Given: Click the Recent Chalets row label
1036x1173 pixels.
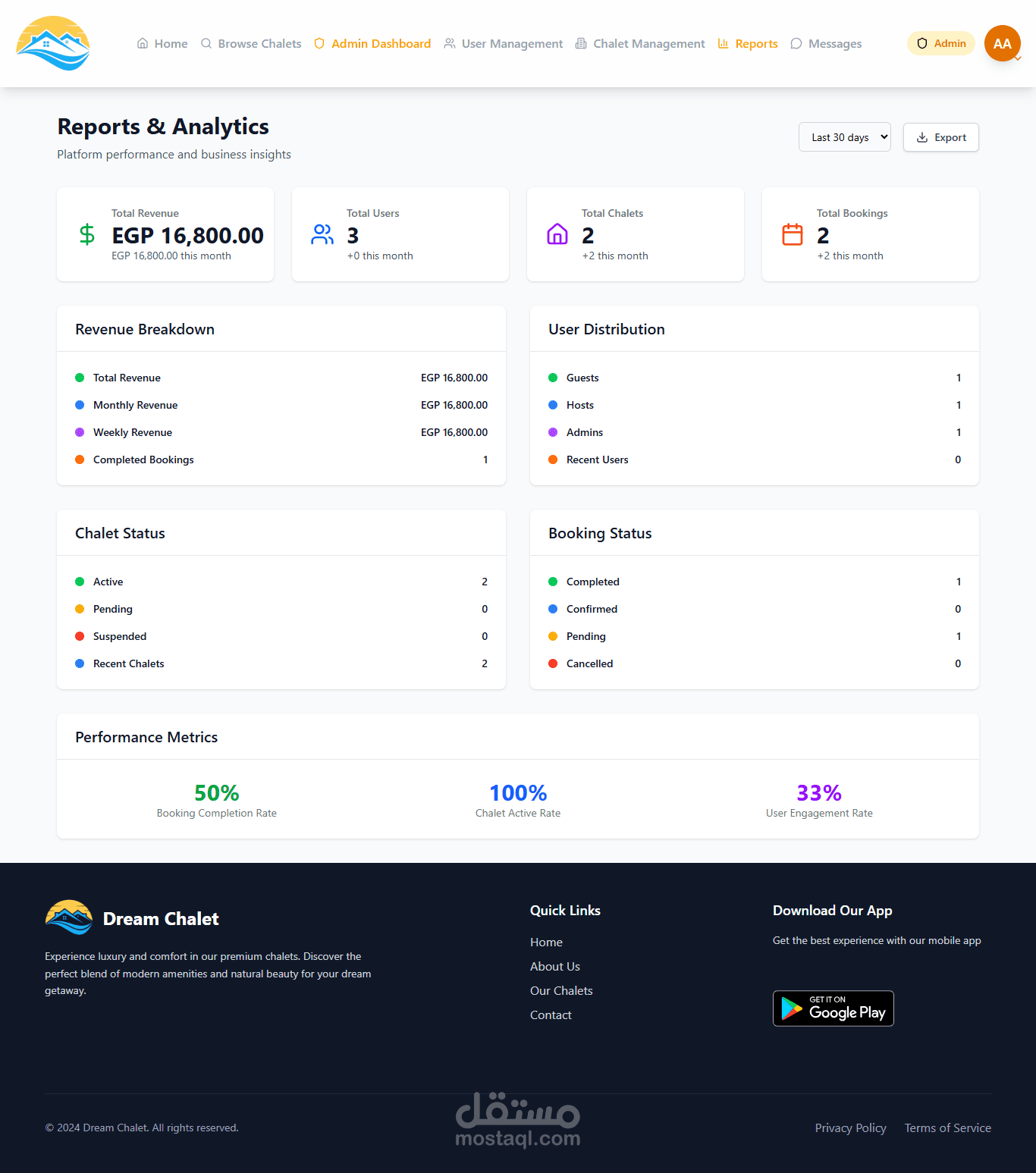Looking at the screenshot, I should coord(129,663).
